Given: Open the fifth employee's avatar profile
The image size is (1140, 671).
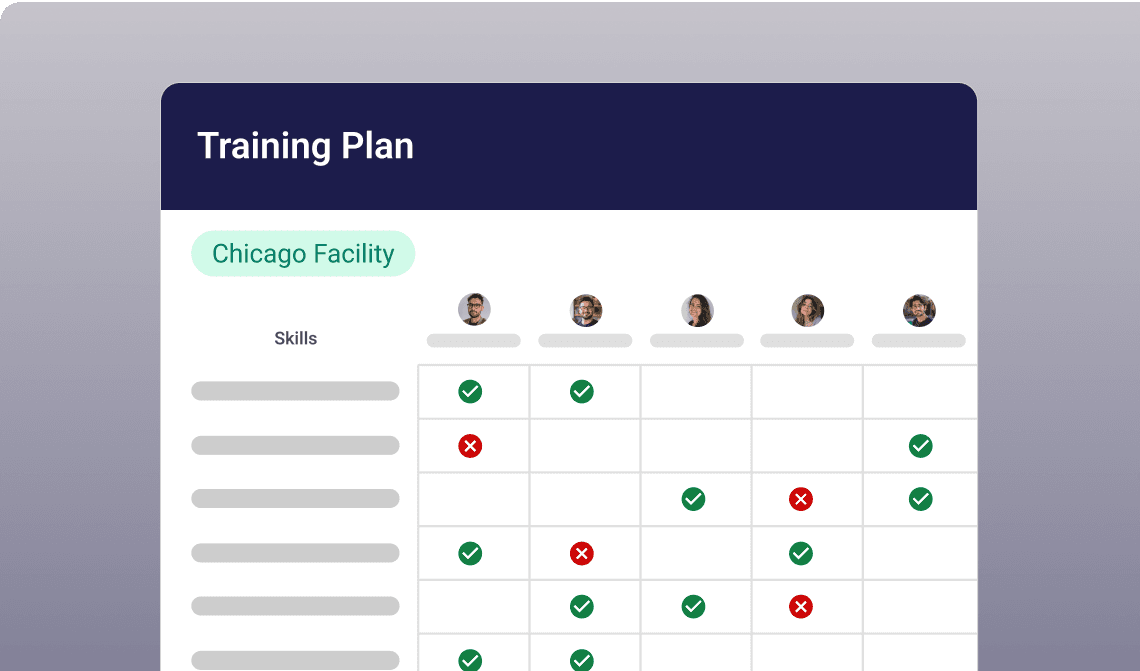Looking at the screenshot, I should click(x=919, y=310).
